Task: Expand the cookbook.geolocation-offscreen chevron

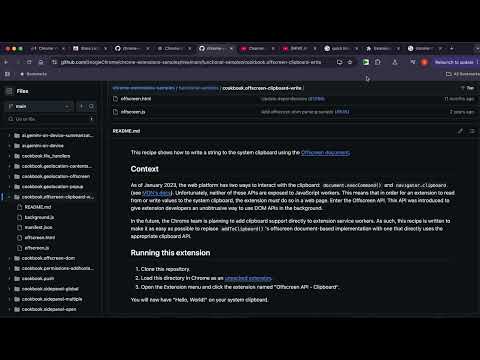Action: tap(9, 176)
